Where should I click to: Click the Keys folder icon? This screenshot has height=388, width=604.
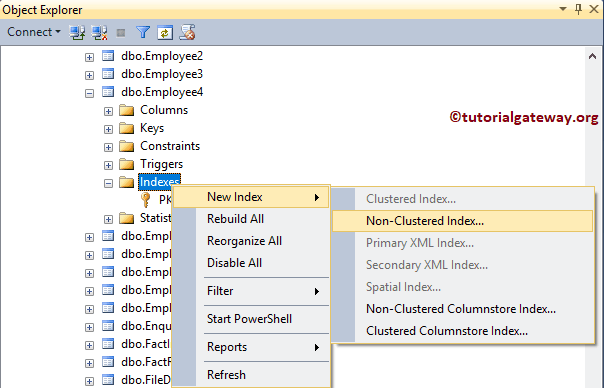click(x=127, y=128)
